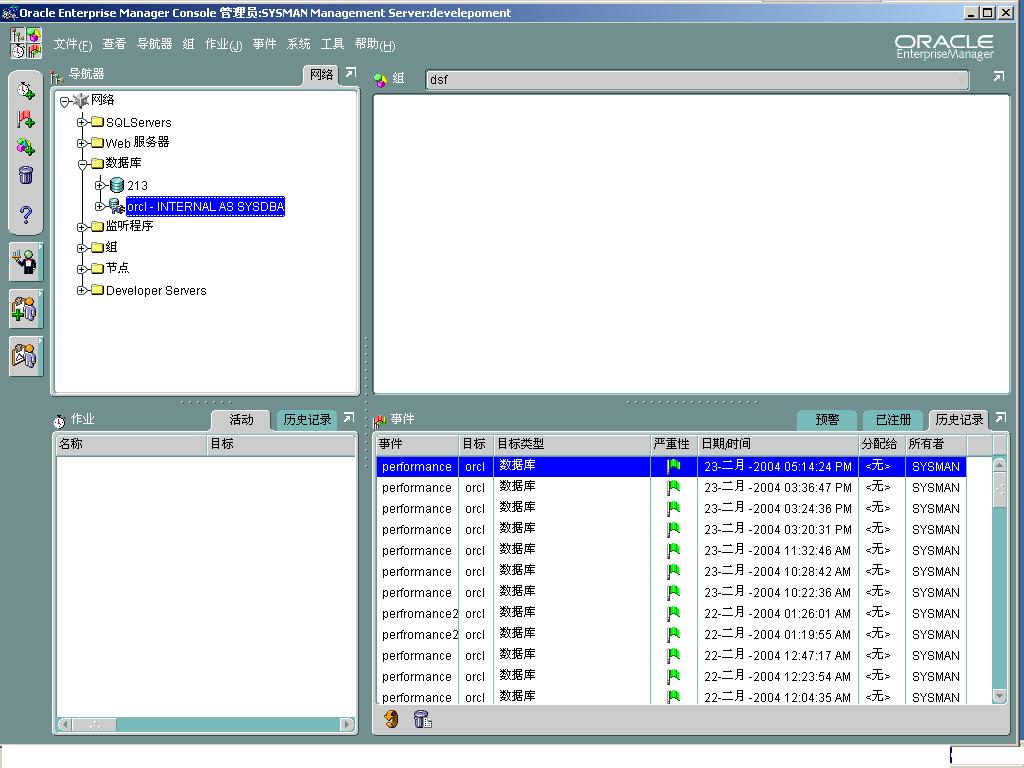The height and width of the screenshot is (768, 1024).
Task: Open the bottom sidebar application drawer icon
Action: [25, 356]
